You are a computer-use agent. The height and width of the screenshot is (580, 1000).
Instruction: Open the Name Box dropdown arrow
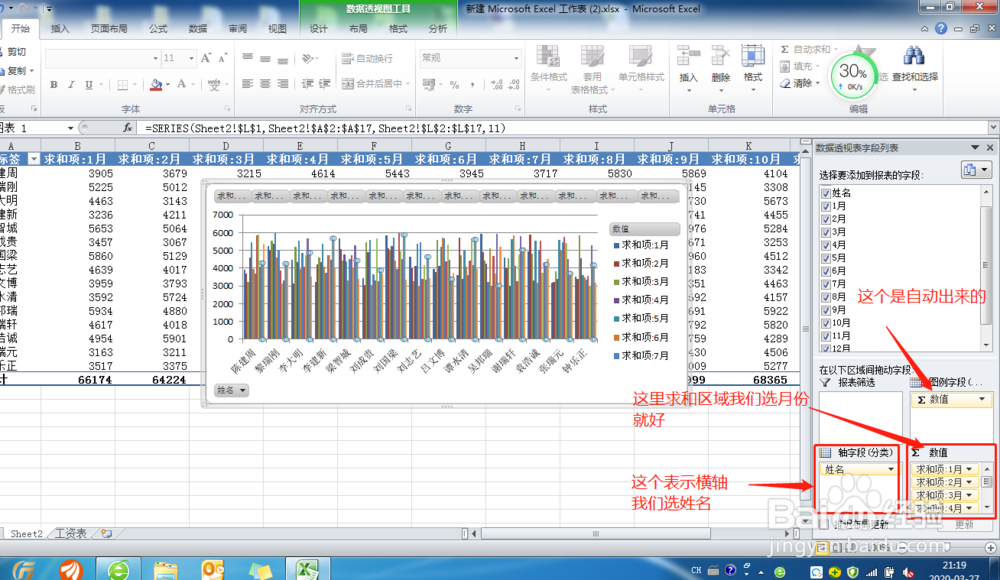(70, 128)
